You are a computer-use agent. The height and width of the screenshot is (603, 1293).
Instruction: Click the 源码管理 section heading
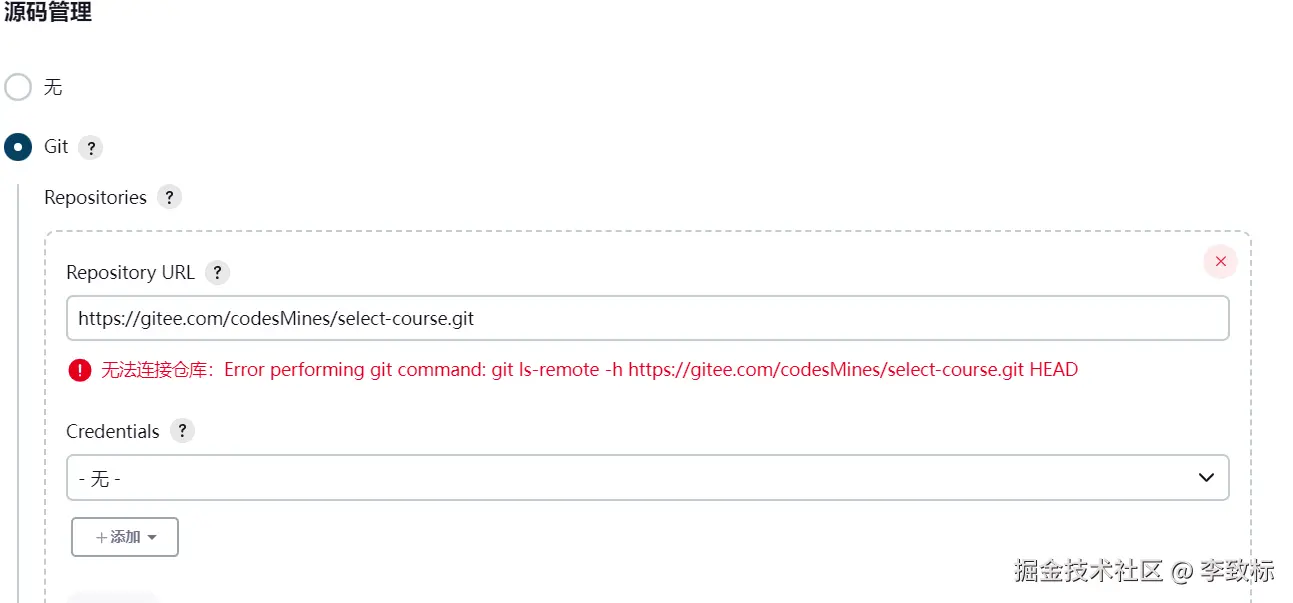[48, 13]
